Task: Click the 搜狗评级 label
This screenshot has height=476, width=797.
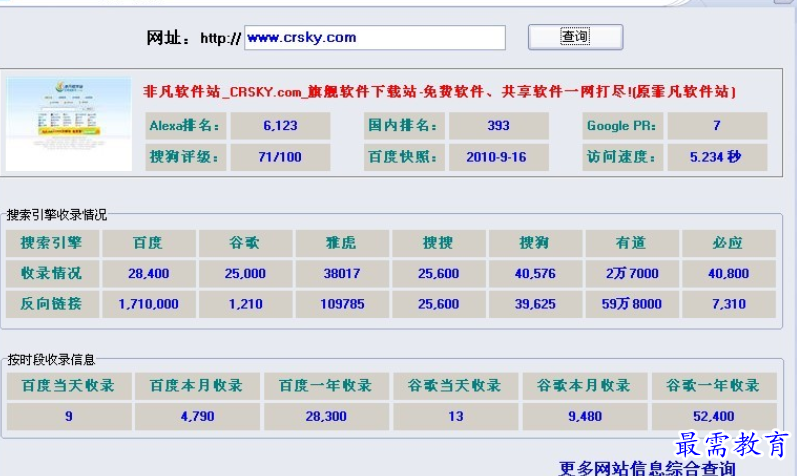Action: coord(186,157)
